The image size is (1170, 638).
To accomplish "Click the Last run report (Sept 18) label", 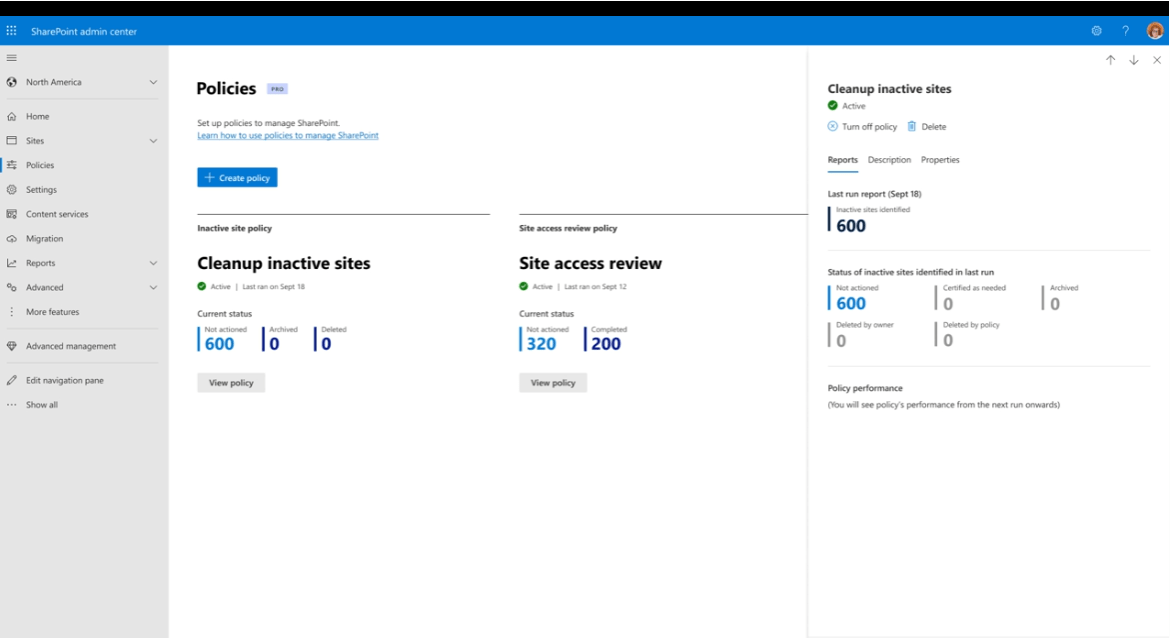I will coord(875,194).
